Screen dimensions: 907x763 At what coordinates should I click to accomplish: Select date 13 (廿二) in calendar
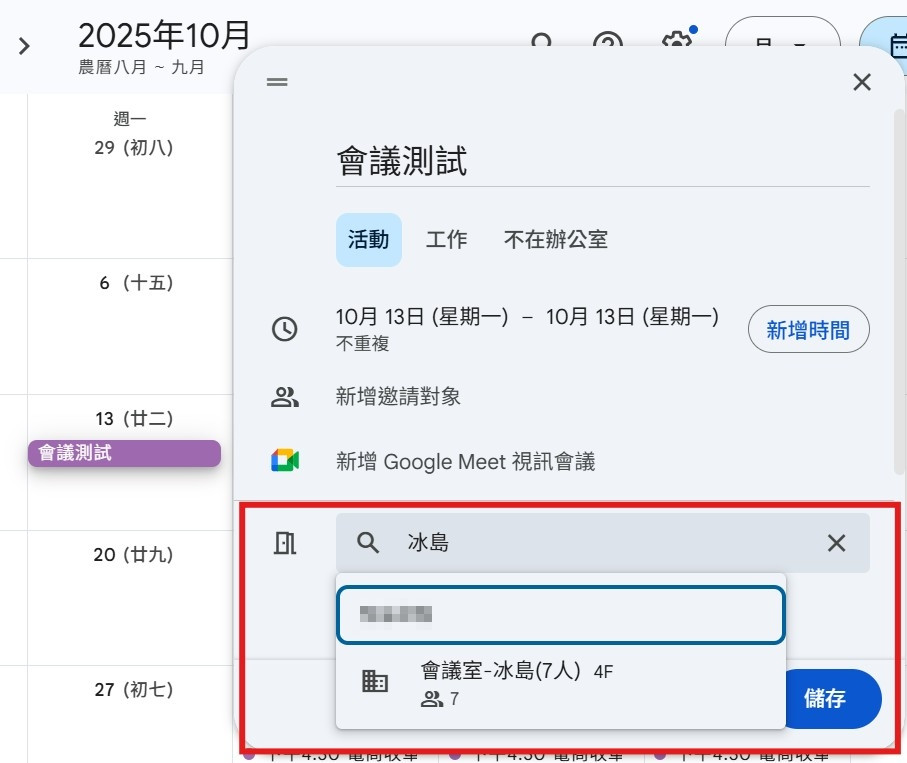tap(134, 418)
